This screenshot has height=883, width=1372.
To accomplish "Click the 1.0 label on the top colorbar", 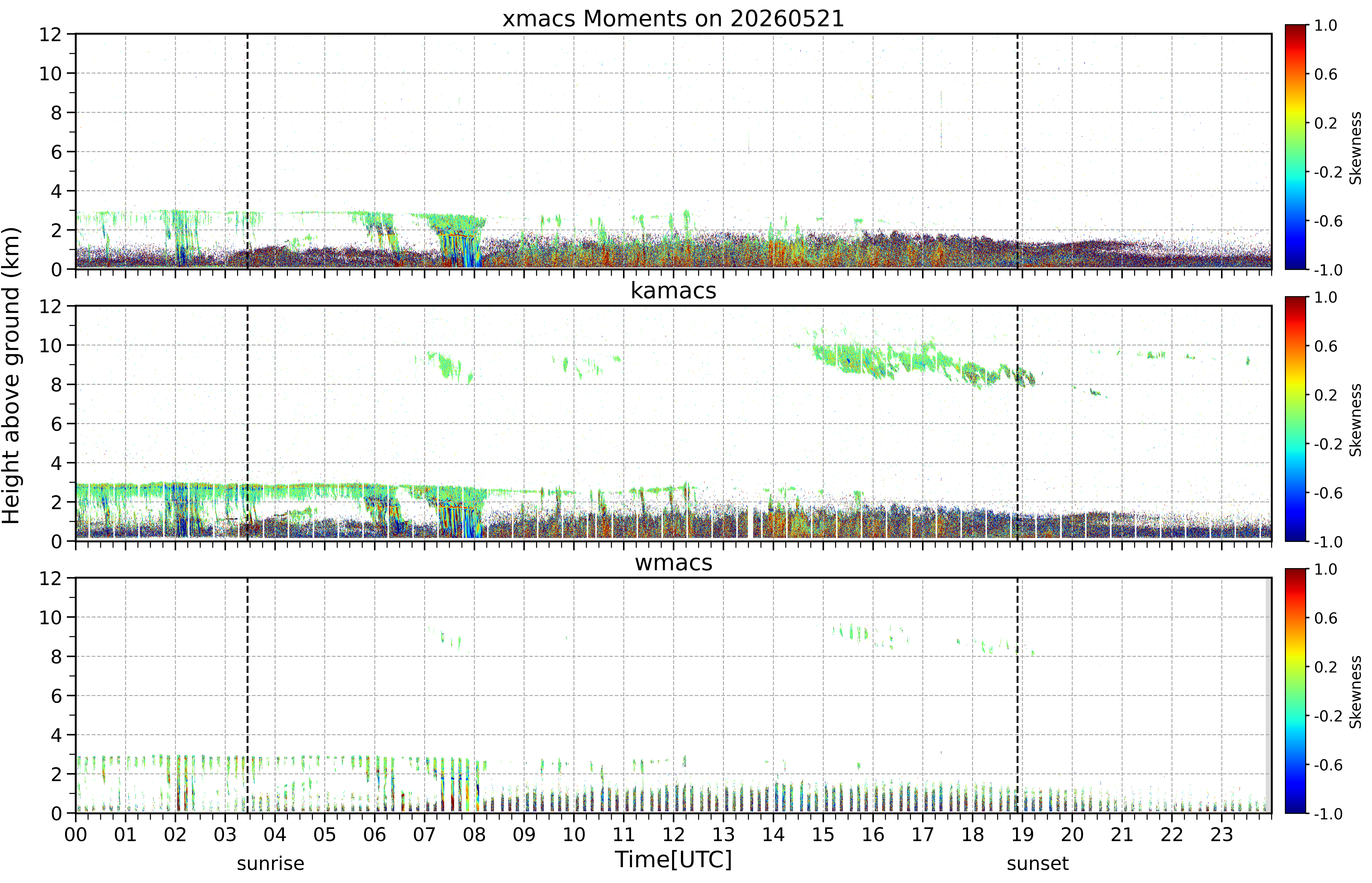I will (1326, 25).
